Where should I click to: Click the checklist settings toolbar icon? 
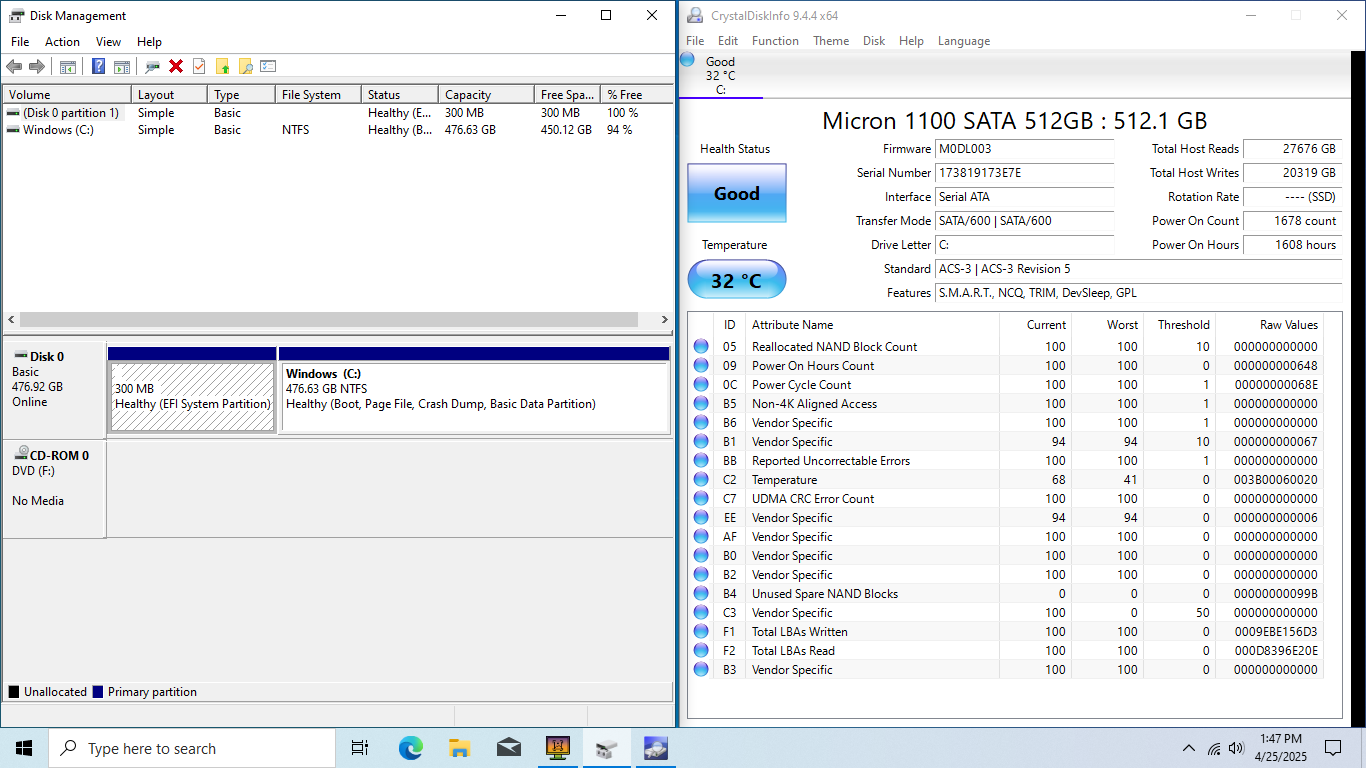[268, 66]
